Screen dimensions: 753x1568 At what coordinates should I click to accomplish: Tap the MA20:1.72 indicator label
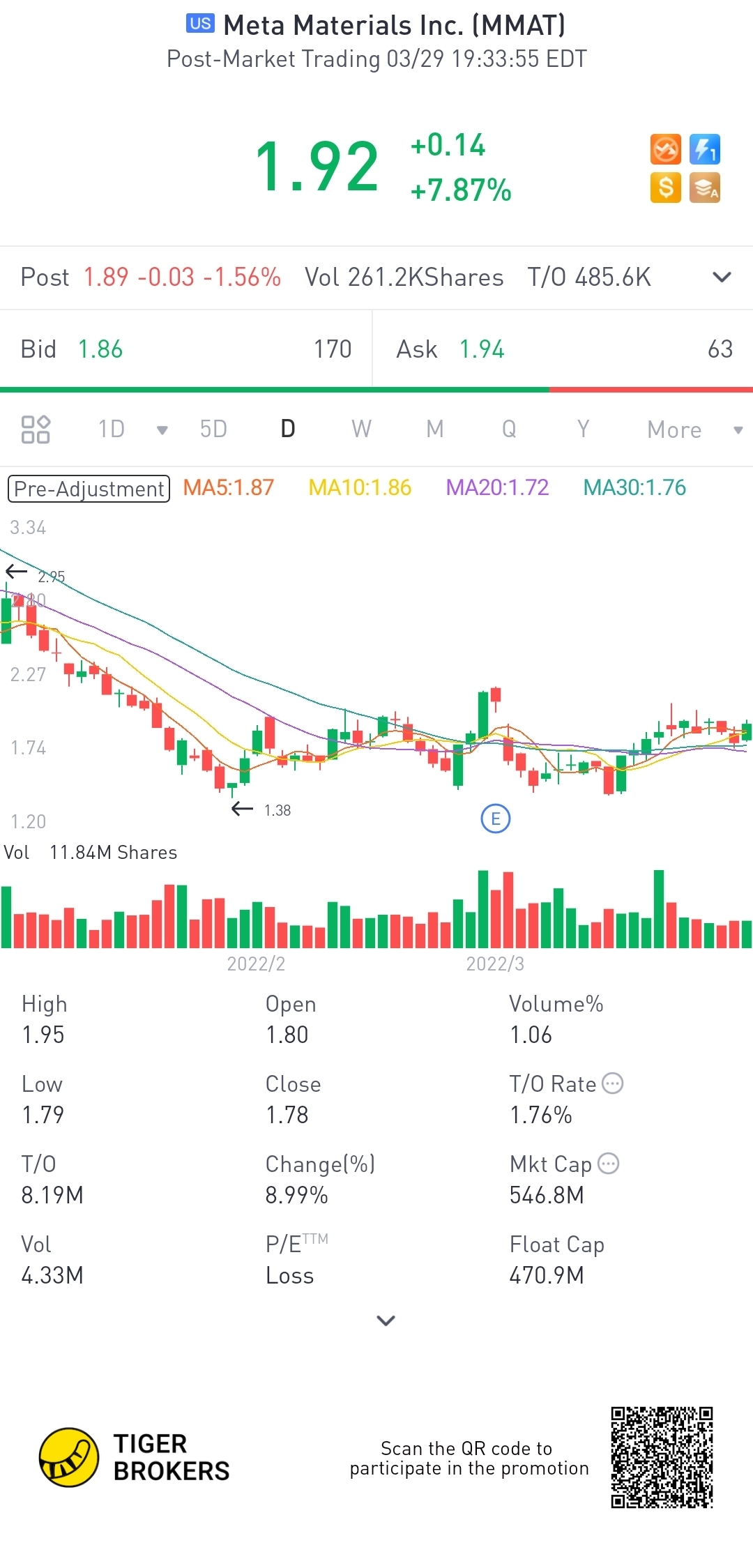pyautogui.click(x=497, y=487)
